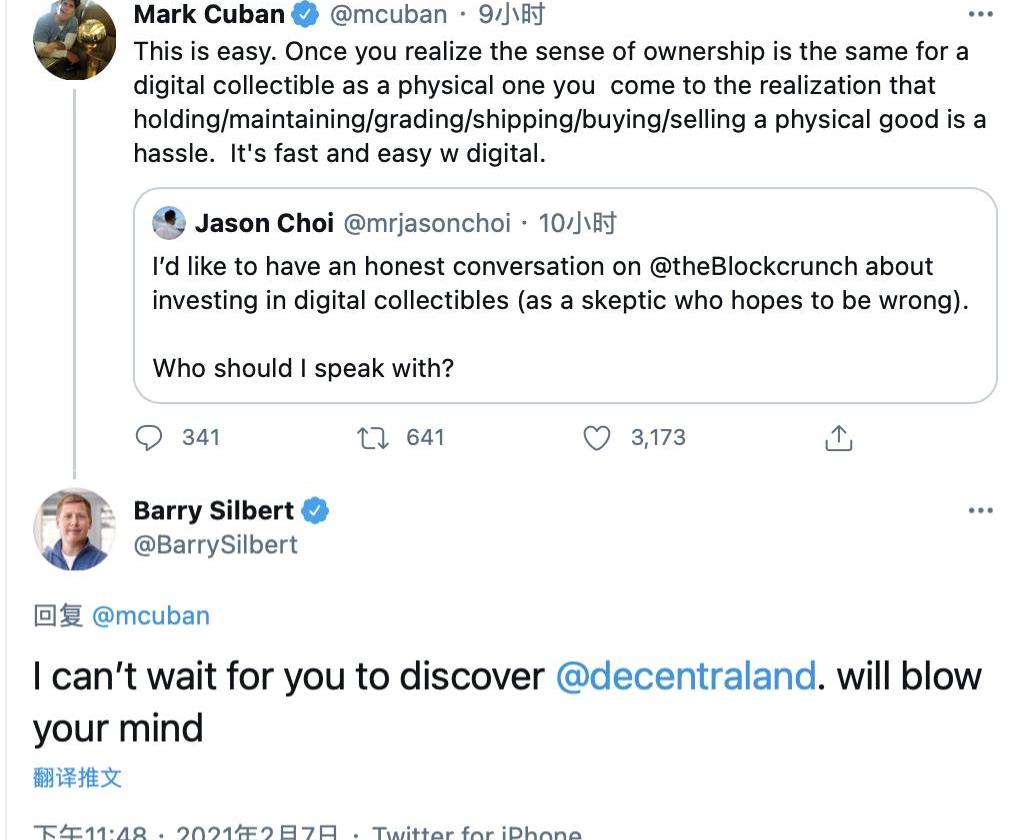This screenshot has width=1014, height=840.
Task: Click the 9小时 timestamp on Cuban's tweet
Action: tap(512, 15)
